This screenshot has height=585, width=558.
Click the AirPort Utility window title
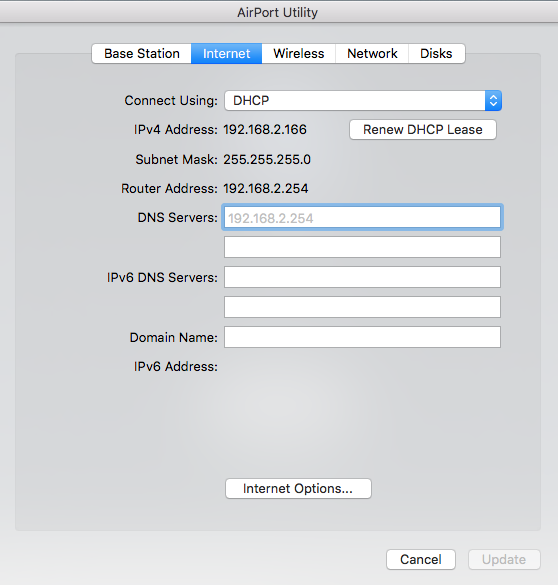point(278,12)
